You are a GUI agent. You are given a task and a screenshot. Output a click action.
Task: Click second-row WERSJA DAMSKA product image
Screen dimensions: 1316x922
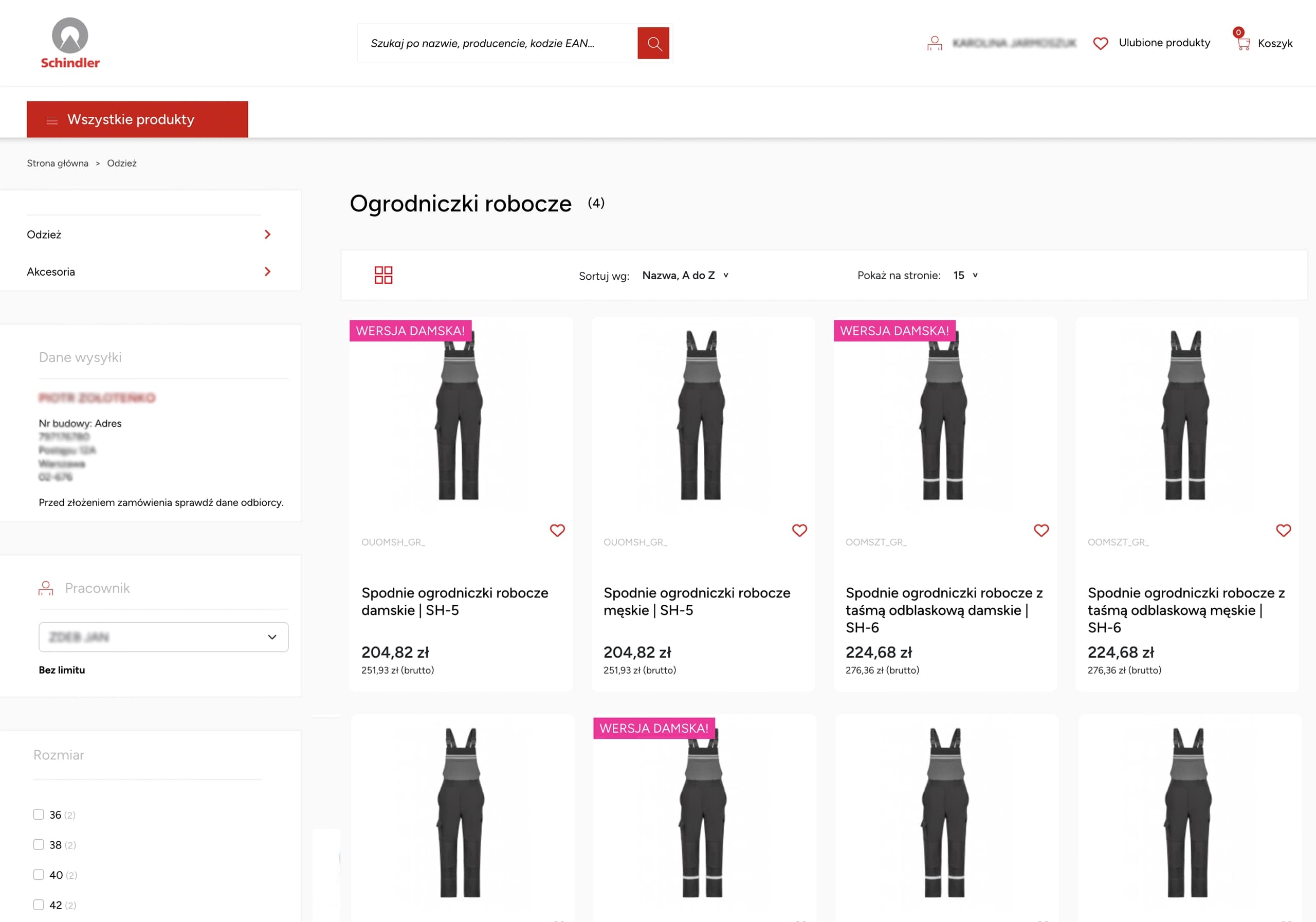(703, 812)
